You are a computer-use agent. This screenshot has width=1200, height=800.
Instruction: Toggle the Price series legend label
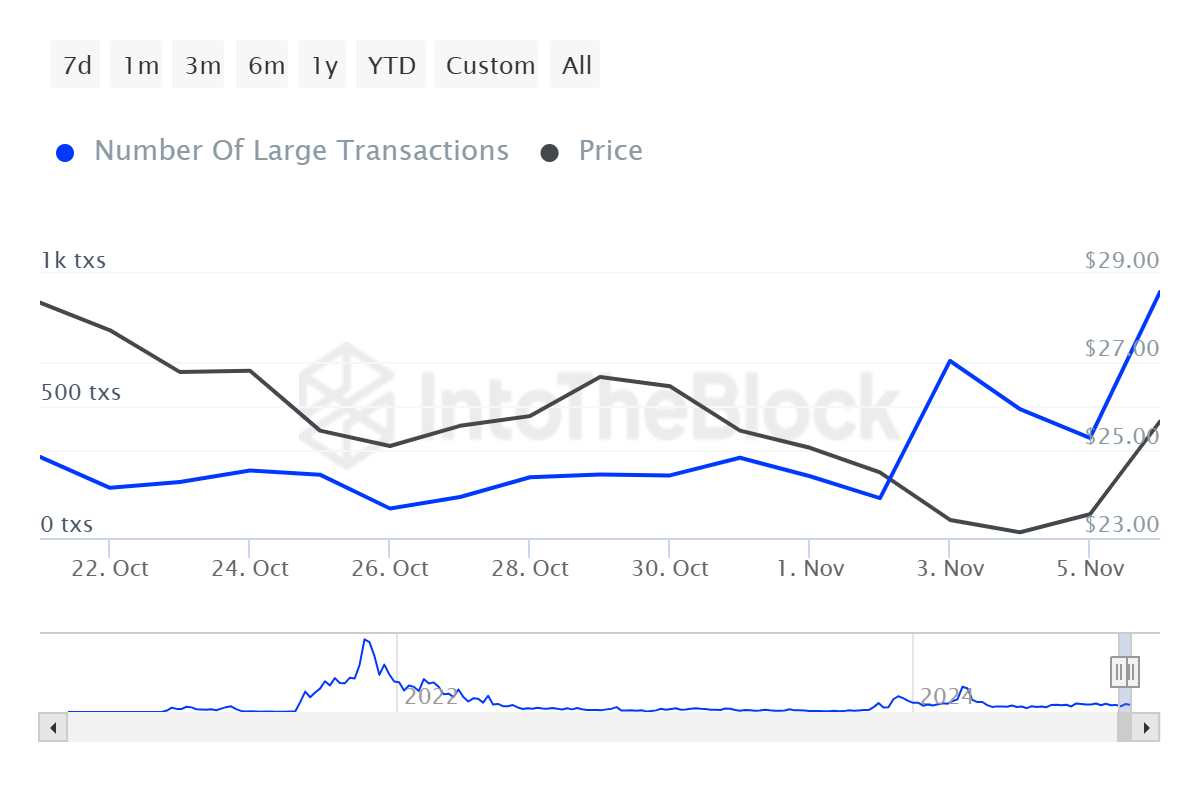tap(610, 151)
